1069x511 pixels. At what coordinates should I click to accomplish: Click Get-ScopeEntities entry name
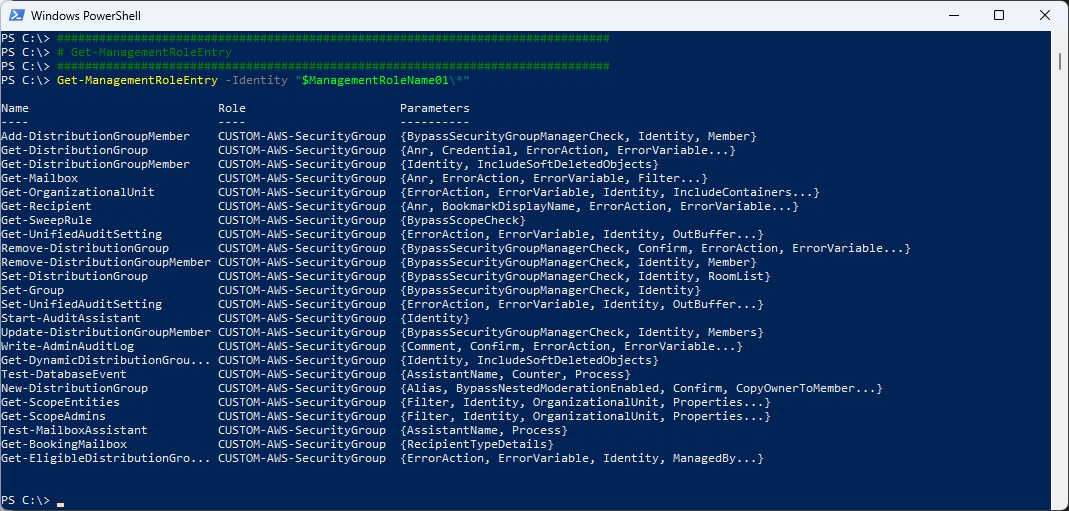61,402
